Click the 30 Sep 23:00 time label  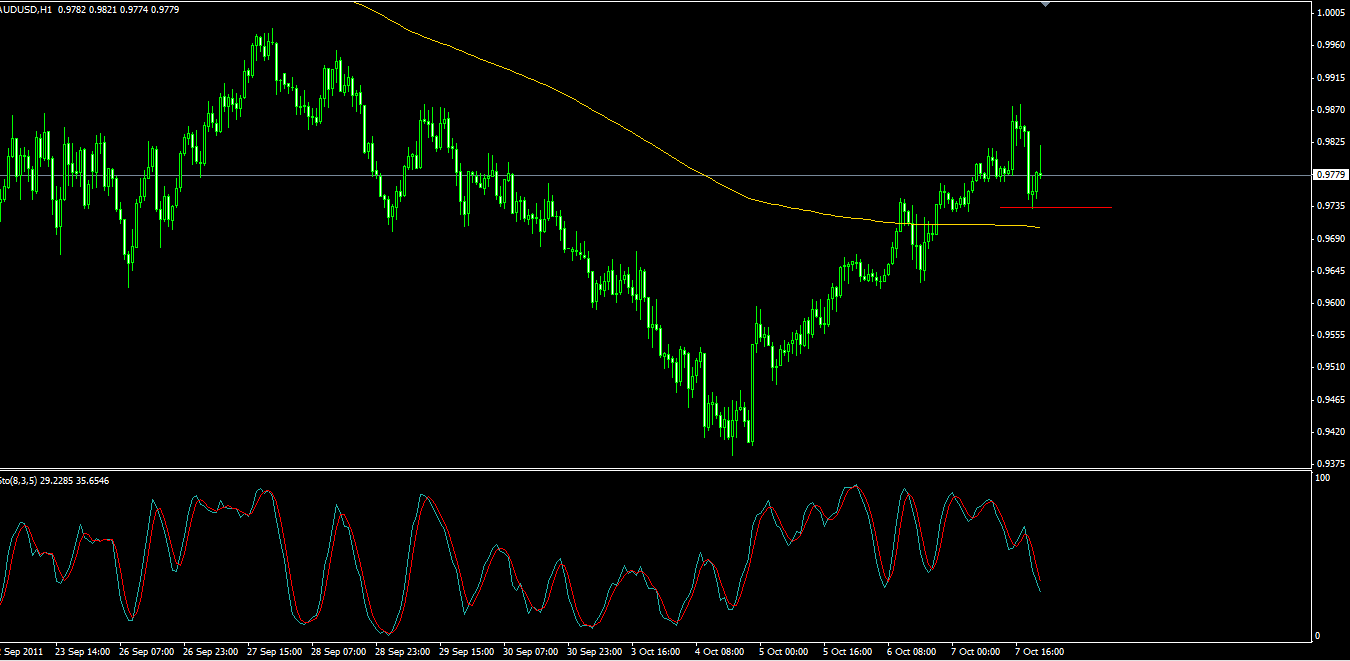click(x=596, y=652)
